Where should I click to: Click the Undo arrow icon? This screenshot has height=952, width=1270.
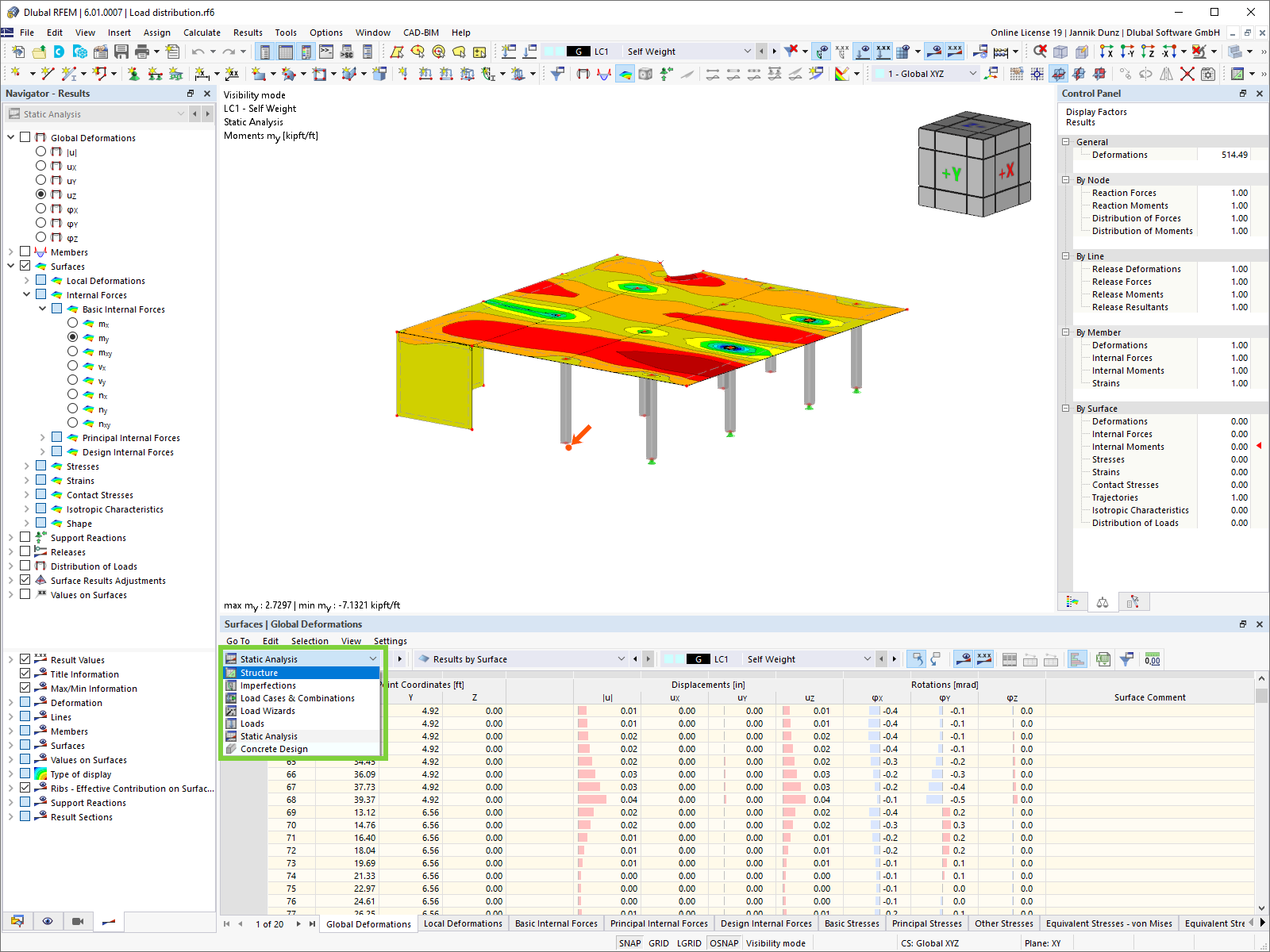198,52
